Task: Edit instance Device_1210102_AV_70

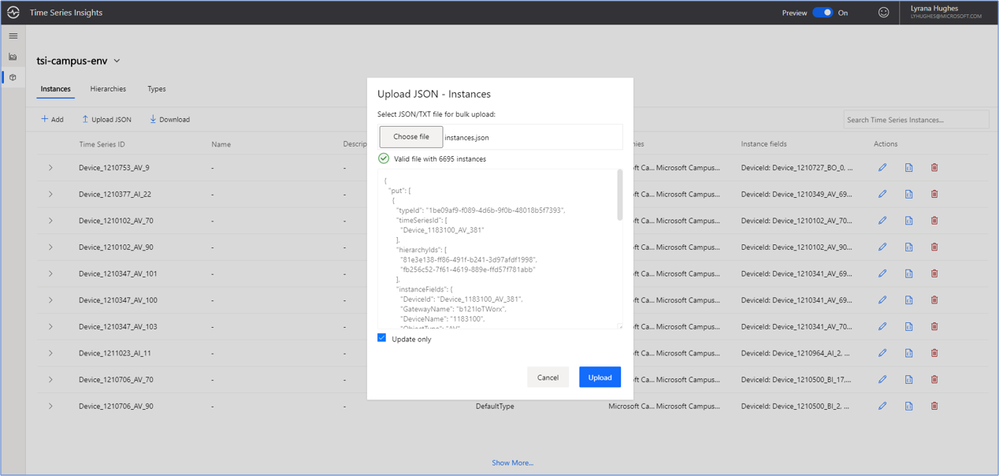Action: 882,220
